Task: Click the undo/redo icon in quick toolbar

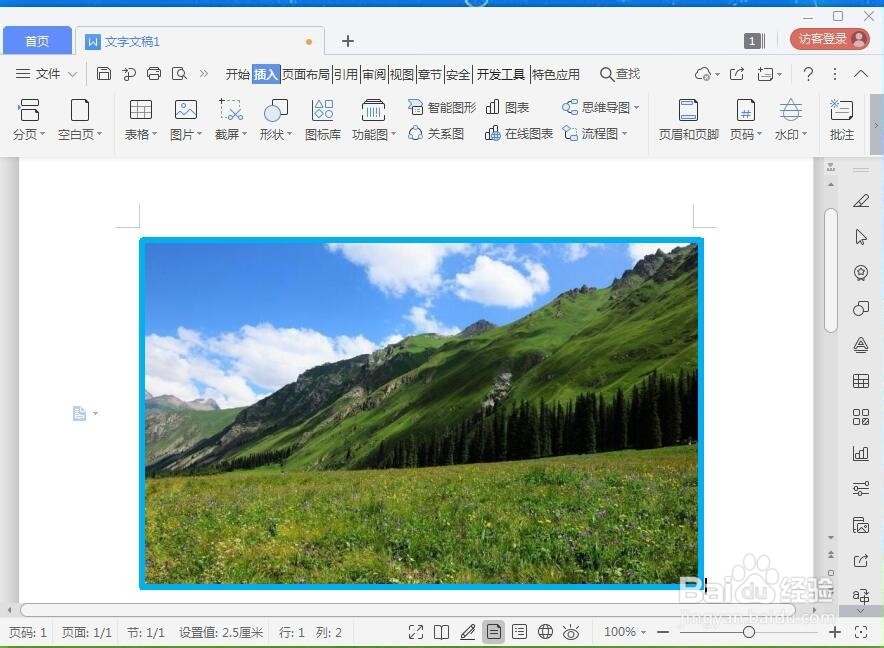Action: pyautogui.click(x=129, y=73)
